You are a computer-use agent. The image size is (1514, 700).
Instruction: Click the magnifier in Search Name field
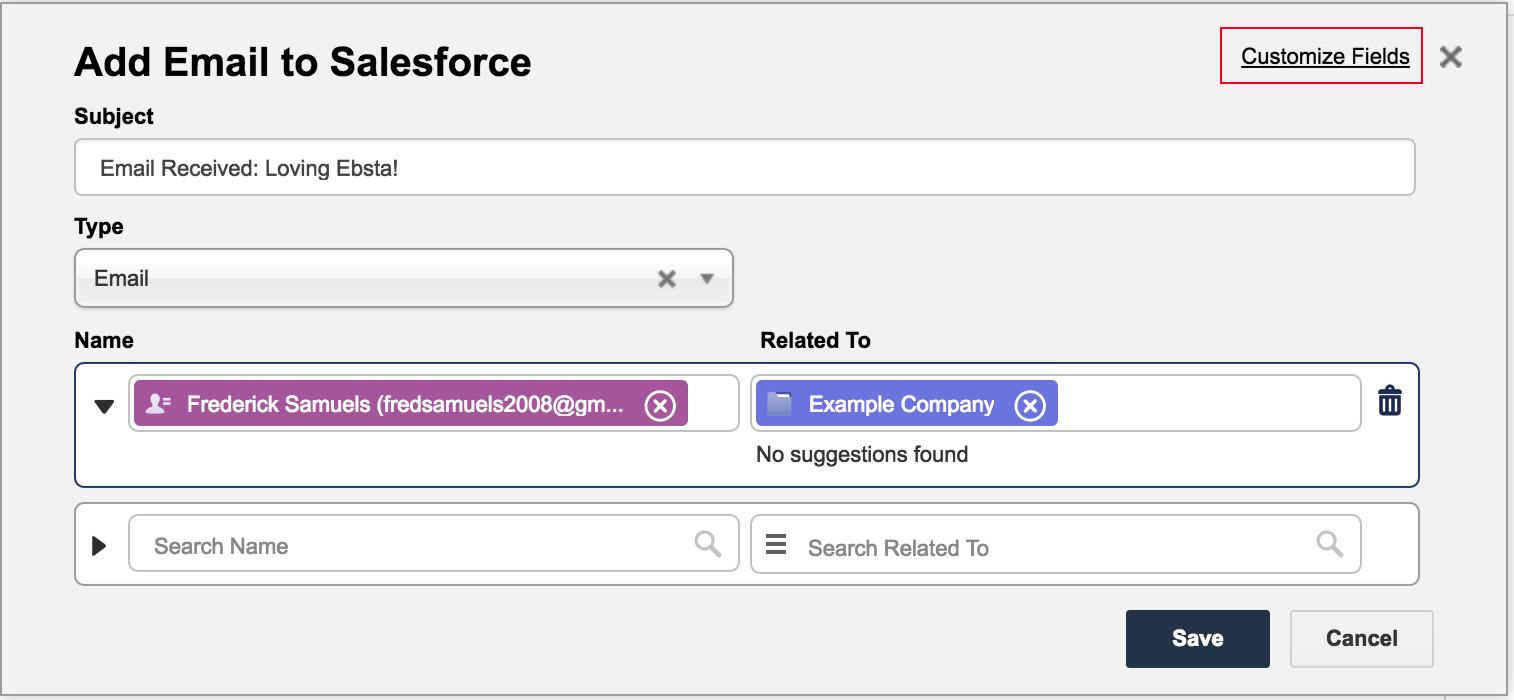708,543
